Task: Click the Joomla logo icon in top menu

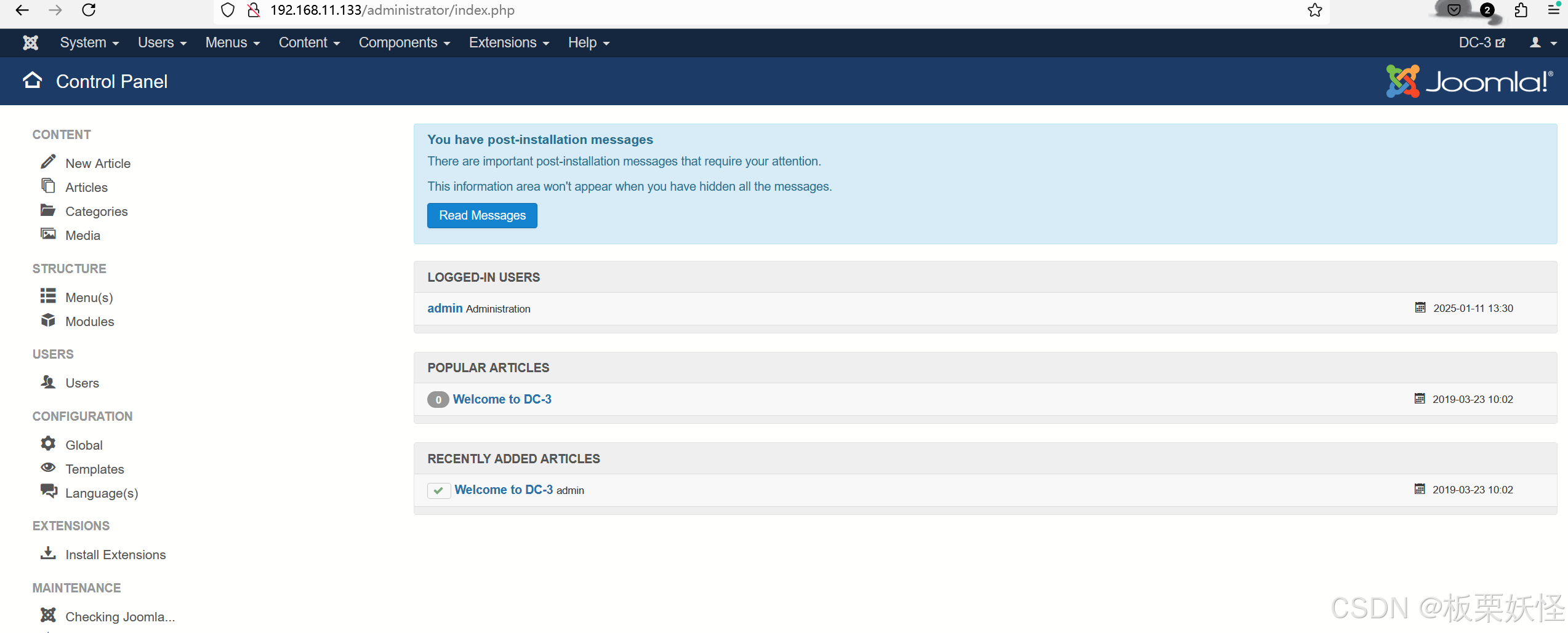Action: coord(30,42)
